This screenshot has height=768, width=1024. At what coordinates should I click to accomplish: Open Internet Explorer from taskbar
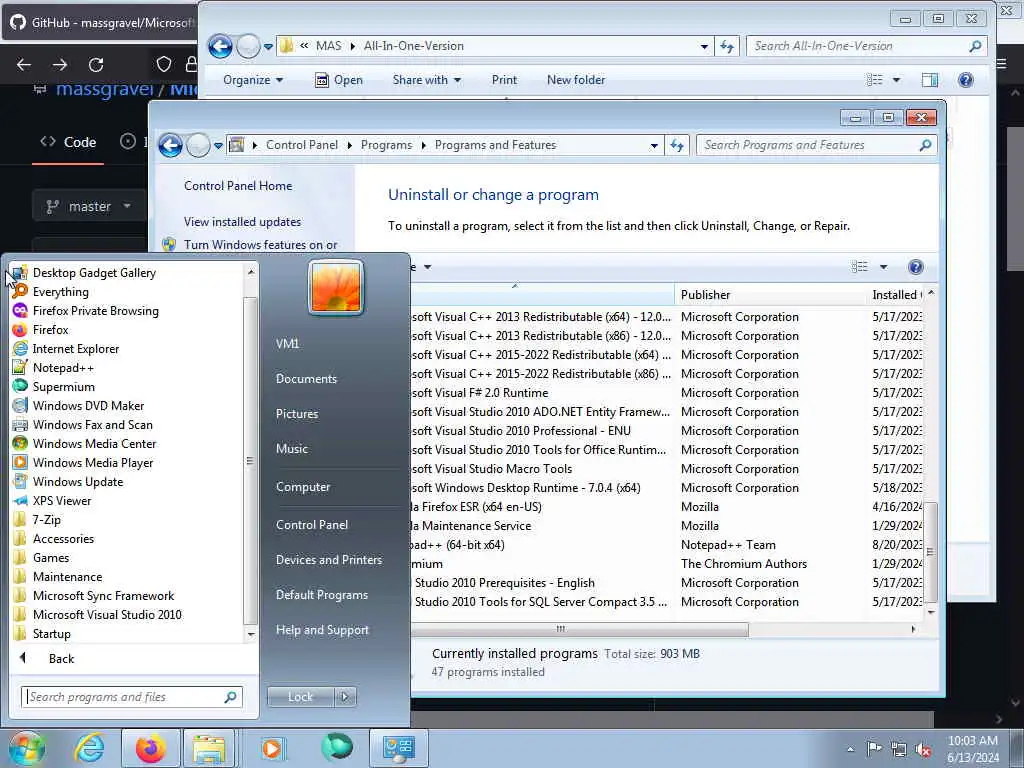pos(89,748)
